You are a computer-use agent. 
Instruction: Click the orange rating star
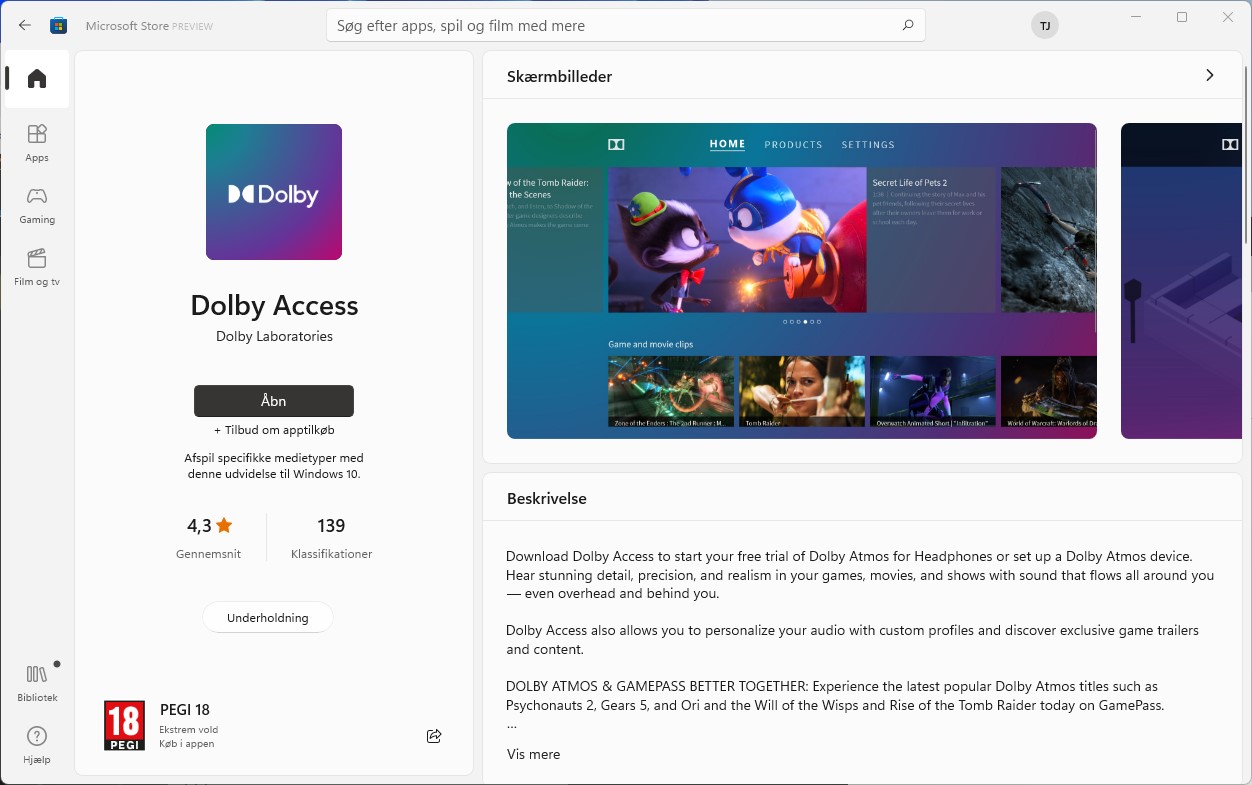point(224,525)
